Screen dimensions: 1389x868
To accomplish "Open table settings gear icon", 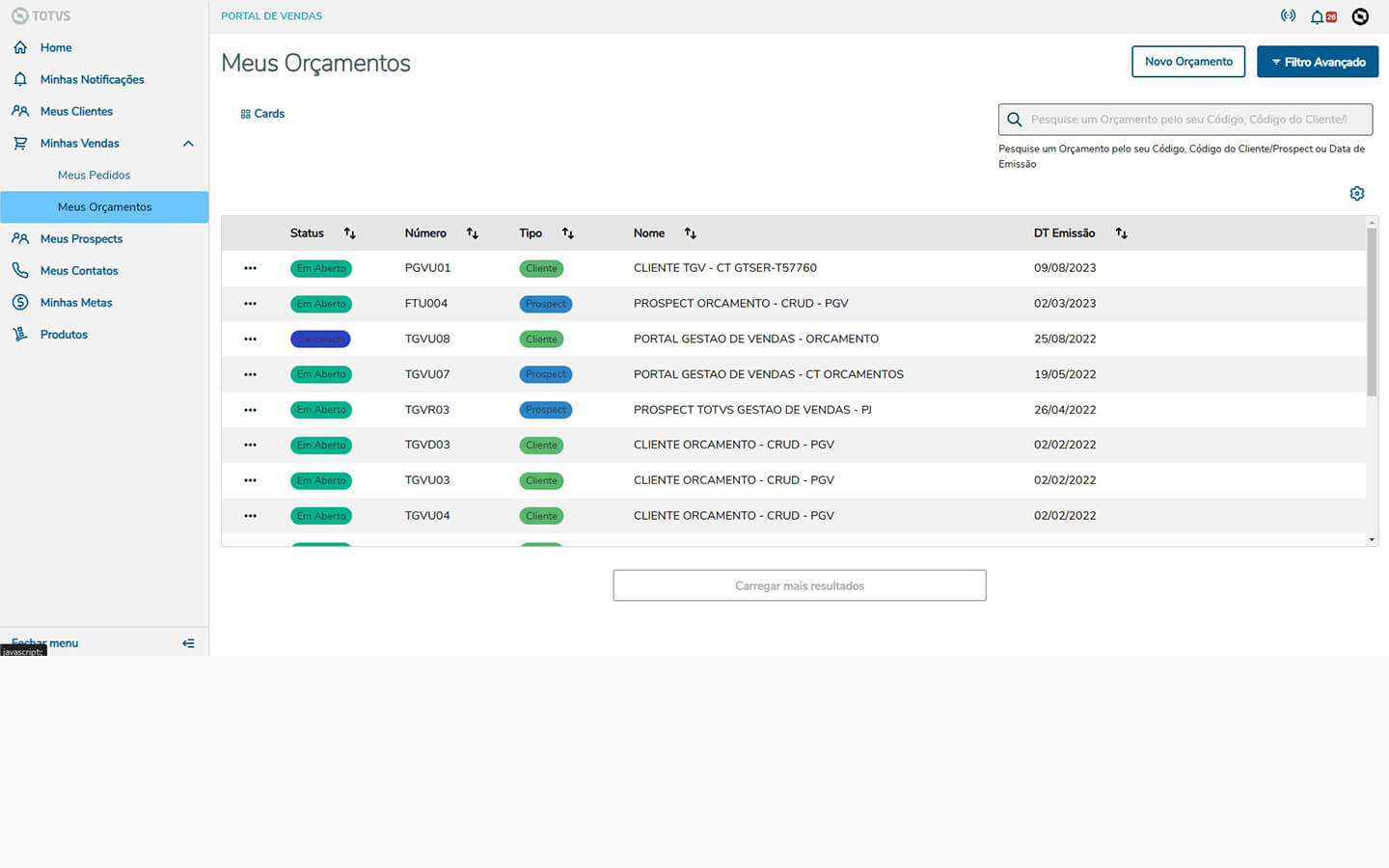I will (x=1357, y=194).
